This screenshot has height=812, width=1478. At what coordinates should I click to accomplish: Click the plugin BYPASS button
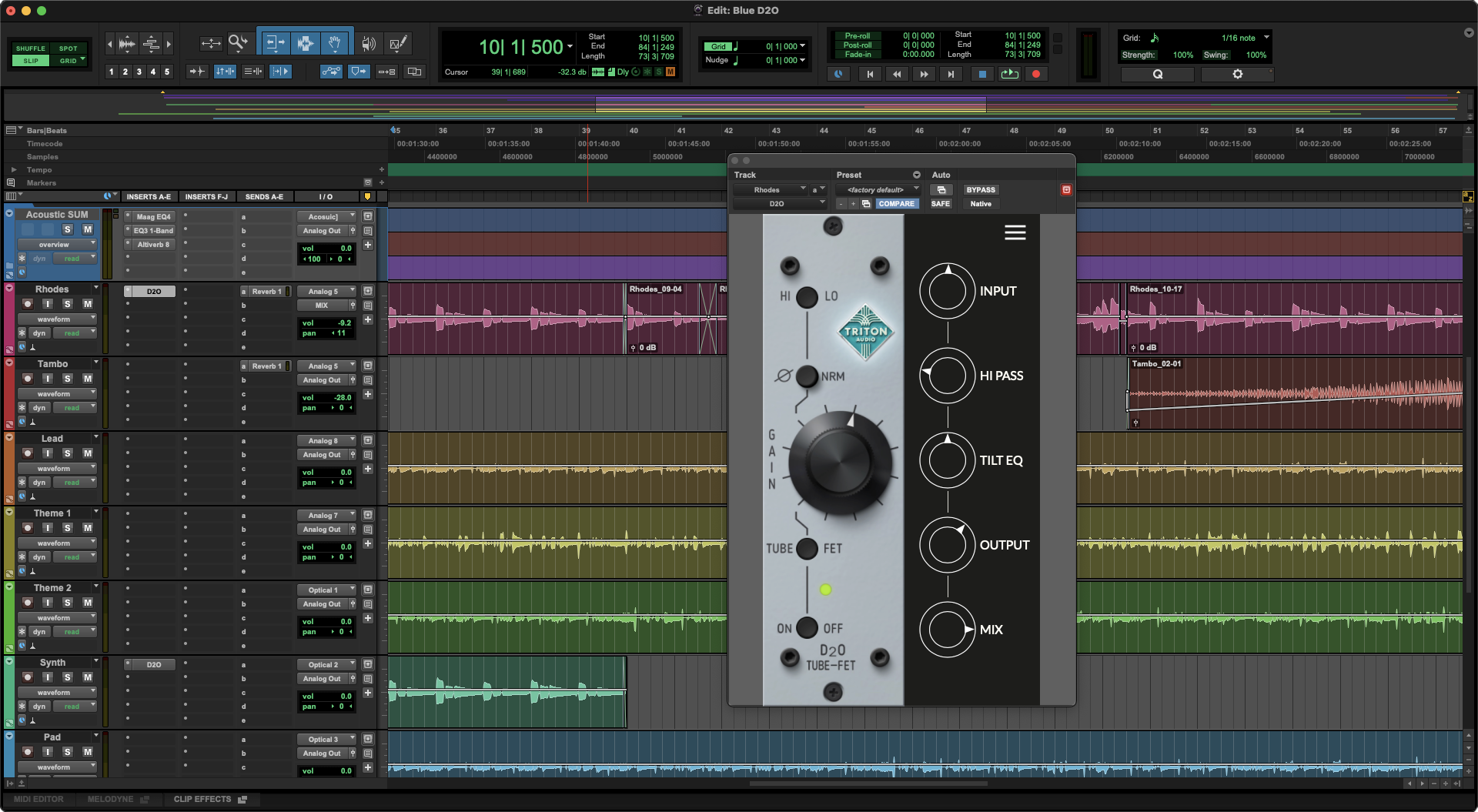coord(981,190)
